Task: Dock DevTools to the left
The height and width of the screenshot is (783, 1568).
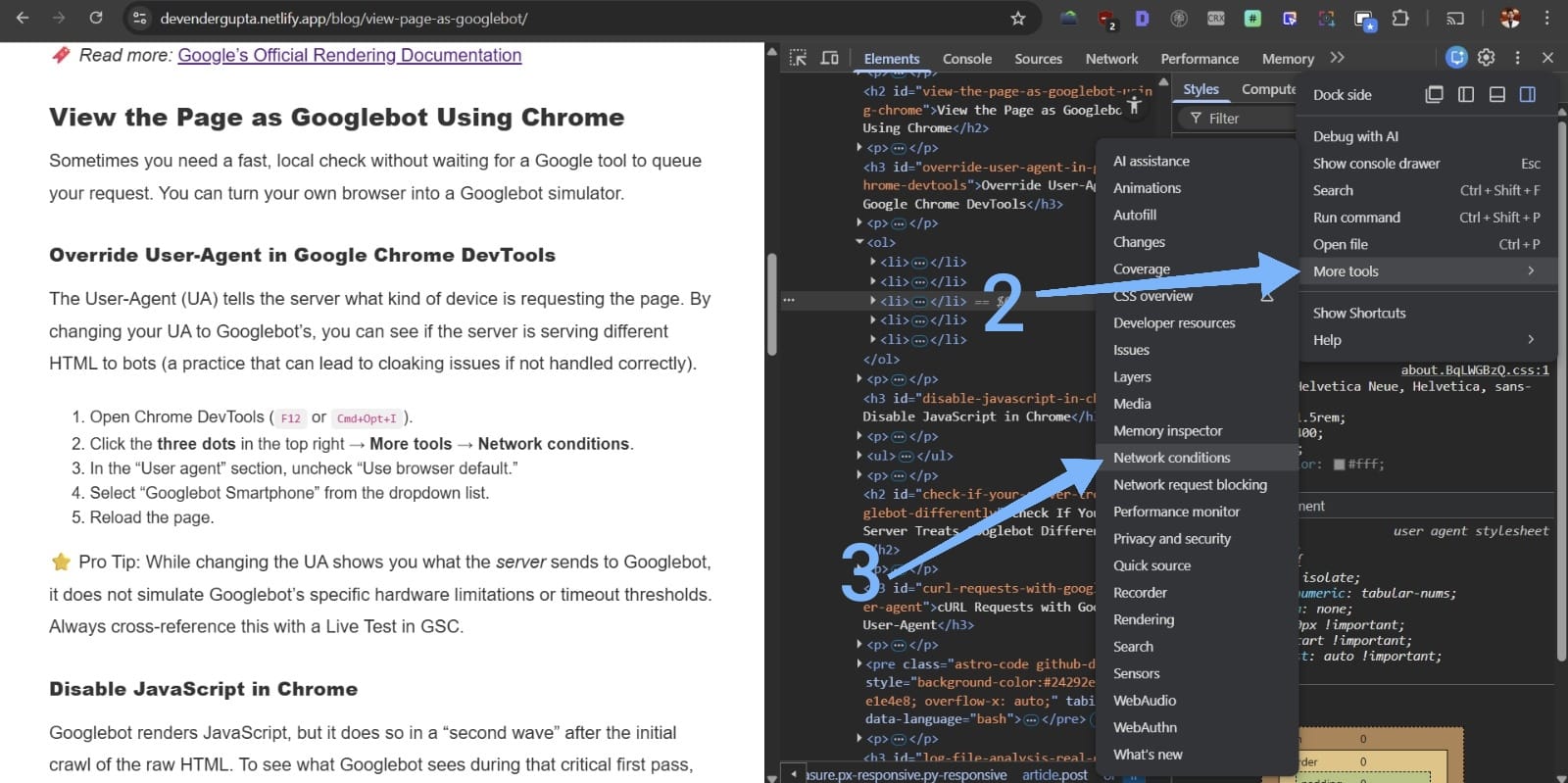Action: coord(1466,94)
